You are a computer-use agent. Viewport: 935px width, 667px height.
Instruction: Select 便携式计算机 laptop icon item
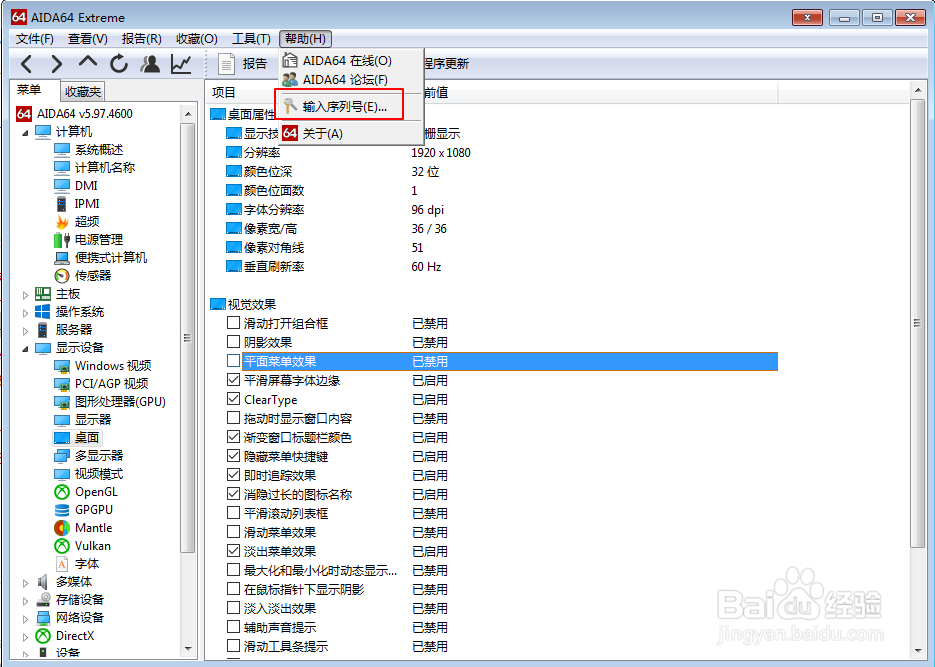pyautogui.click(x=100, y=258)
